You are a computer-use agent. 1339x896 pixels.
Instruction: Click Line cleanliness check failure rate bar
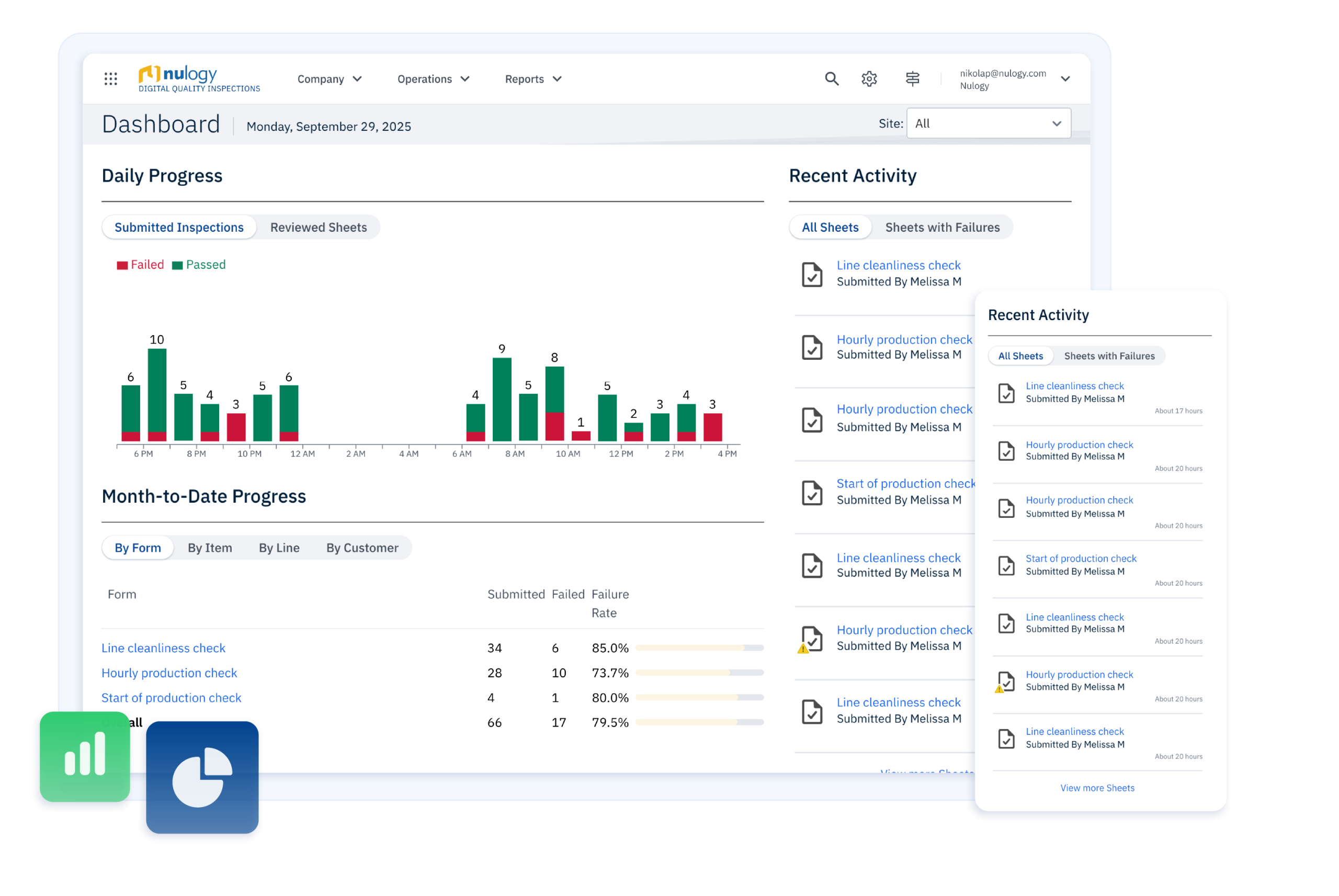point(699,648)
